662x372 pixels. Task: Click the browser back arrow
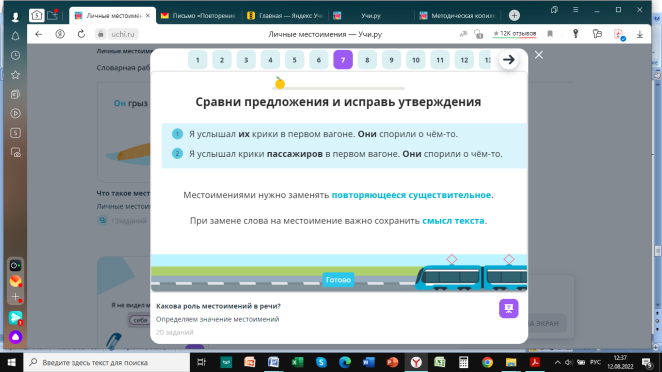pos(39,34)
